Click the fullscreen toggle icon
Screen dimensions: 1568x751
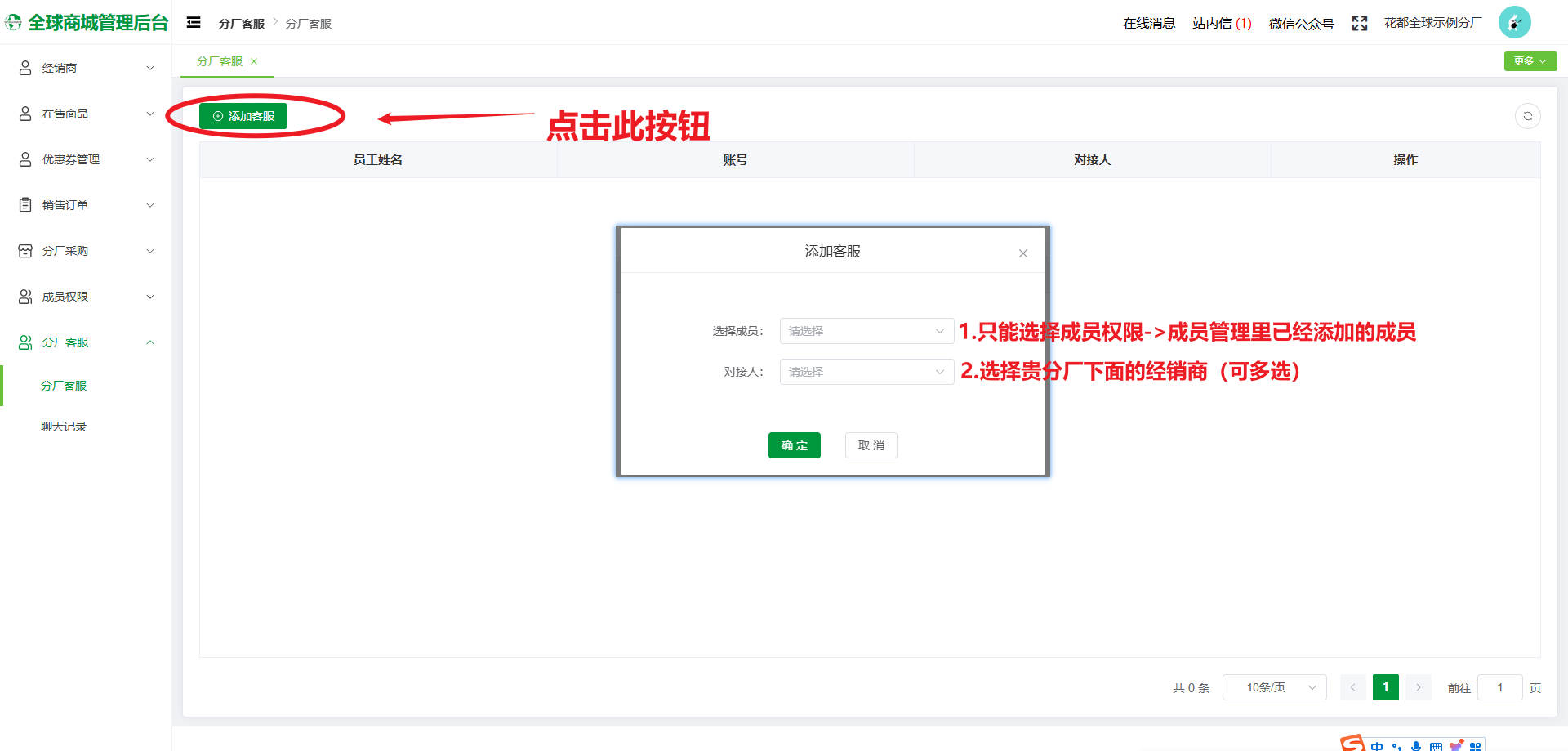pyautogui.click(x=1359, y=24)
